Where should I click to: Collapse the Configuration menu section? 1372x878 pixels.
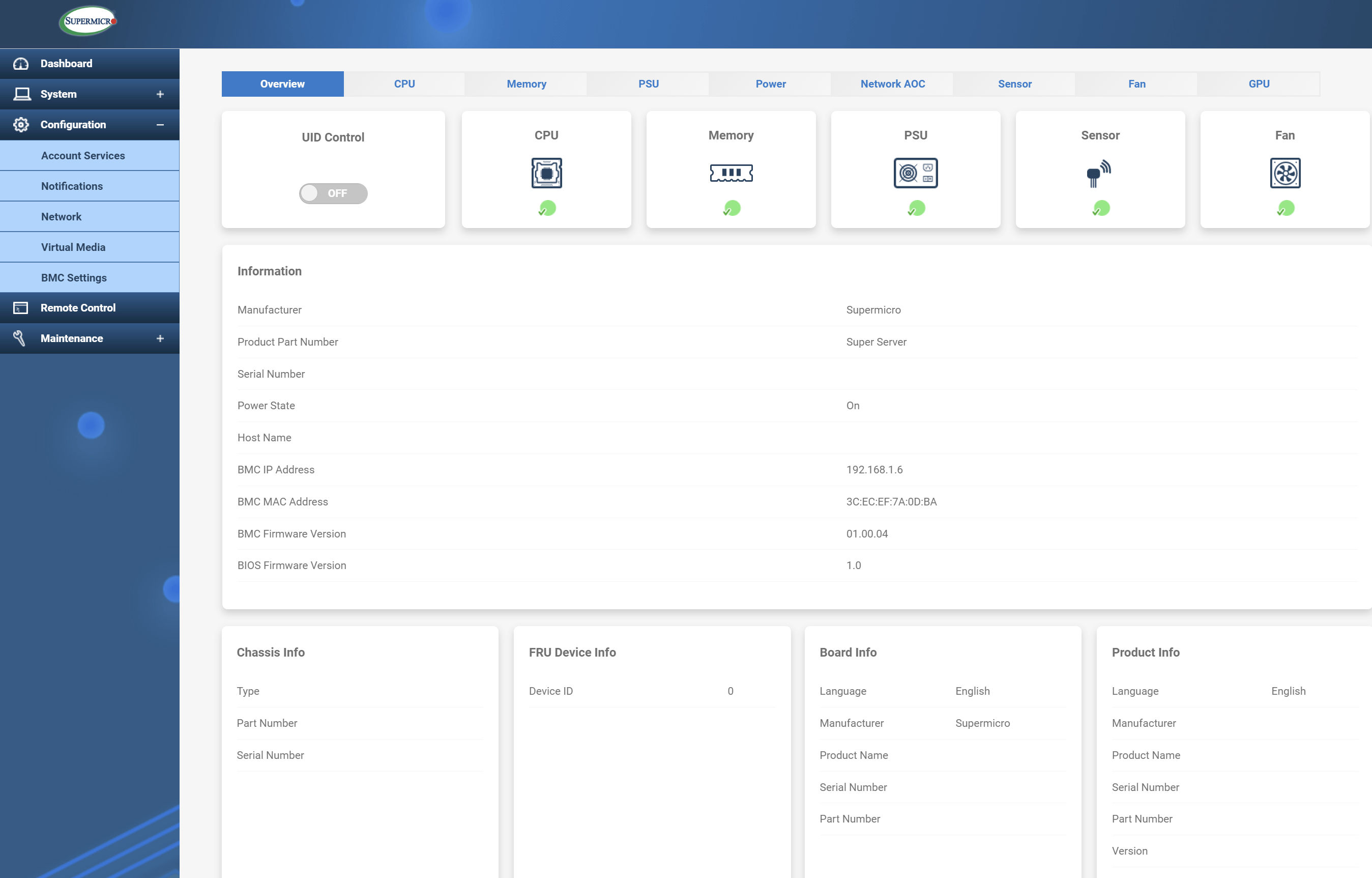[160, 125]
